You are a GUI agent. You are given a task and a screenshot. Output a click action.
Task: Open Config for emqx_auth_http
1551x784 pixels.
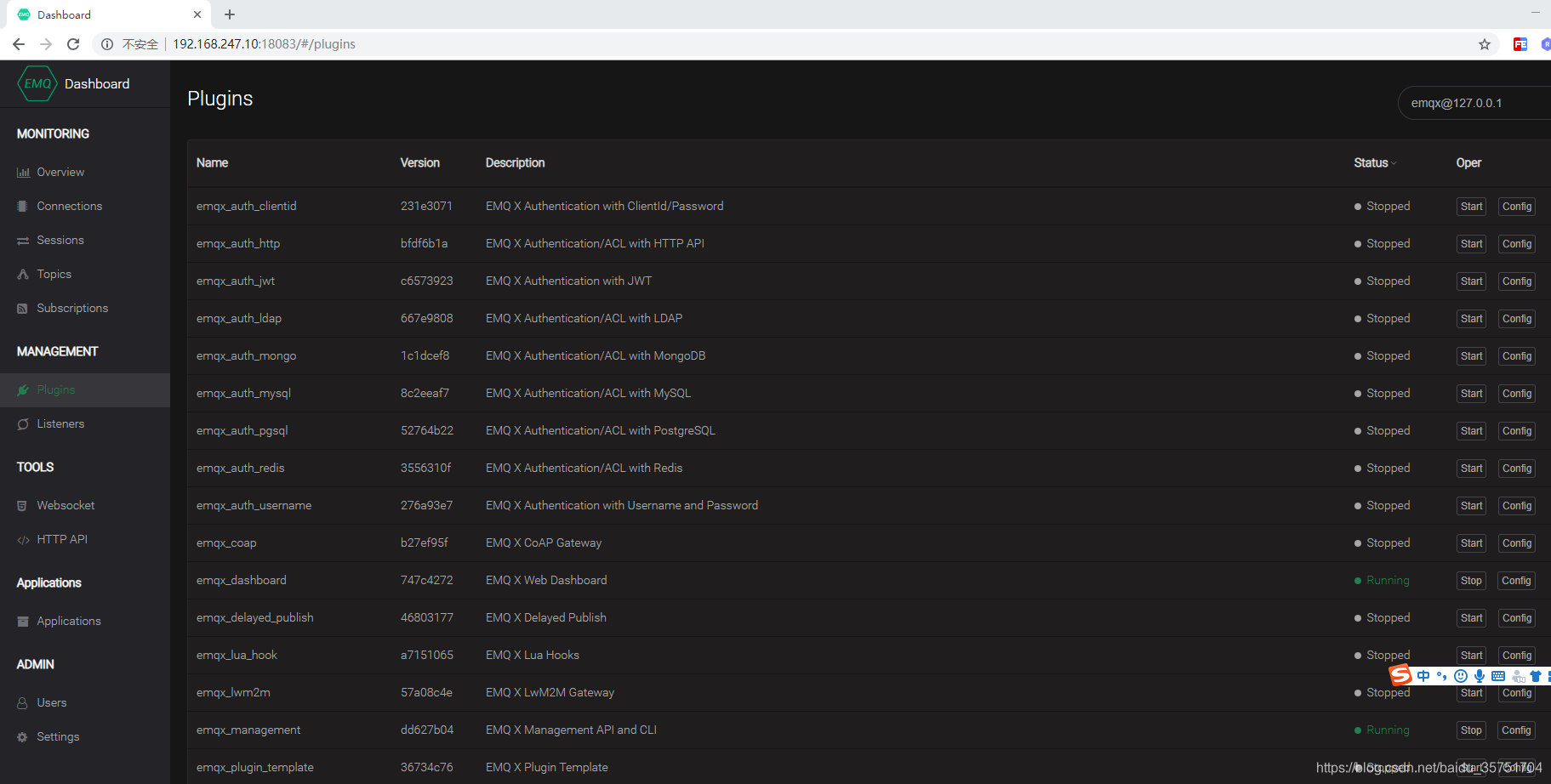pos(1517,244)
